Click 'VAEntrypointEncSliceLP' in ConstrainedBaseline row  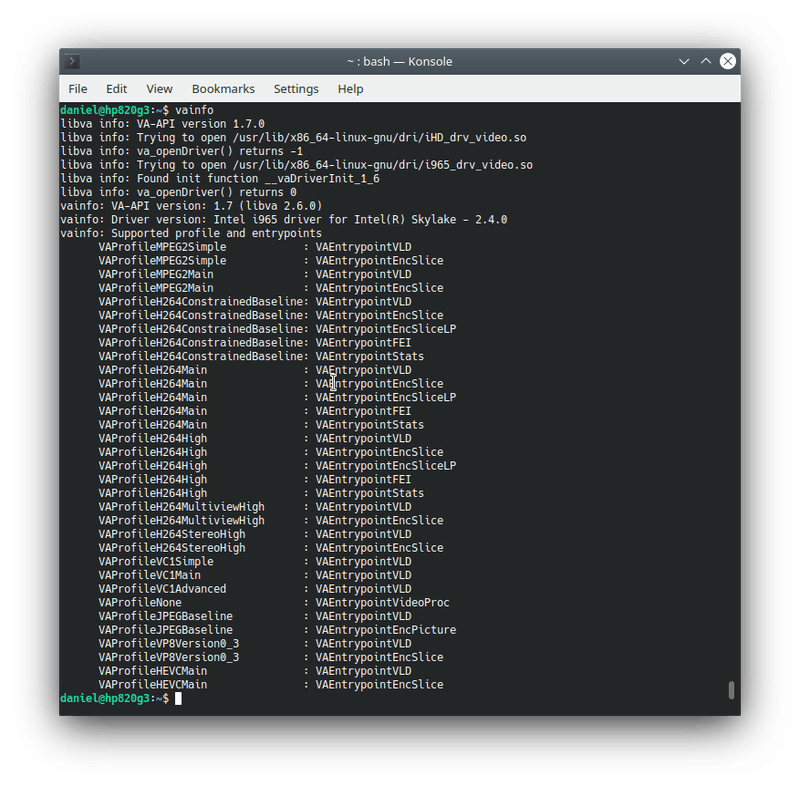(x=386, y=329)
